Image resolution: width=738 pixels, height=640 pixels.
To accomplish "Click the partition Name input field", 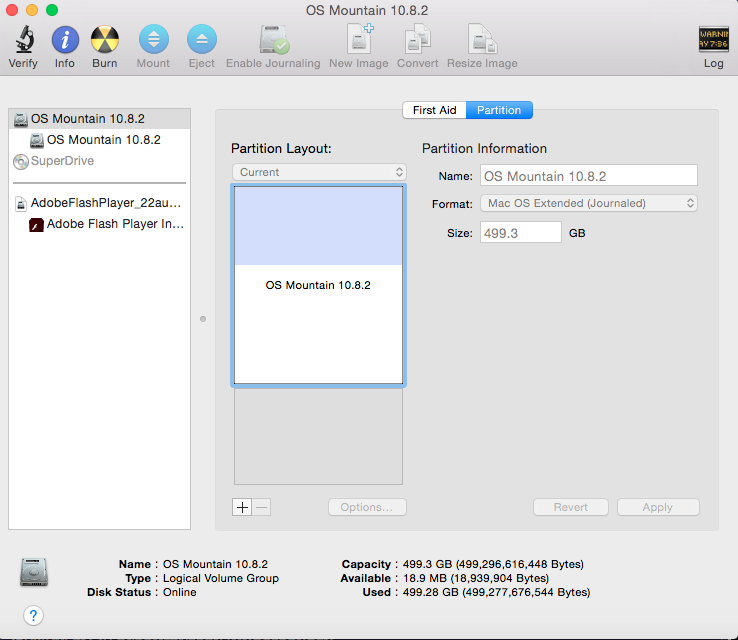I will click(589, 176).
